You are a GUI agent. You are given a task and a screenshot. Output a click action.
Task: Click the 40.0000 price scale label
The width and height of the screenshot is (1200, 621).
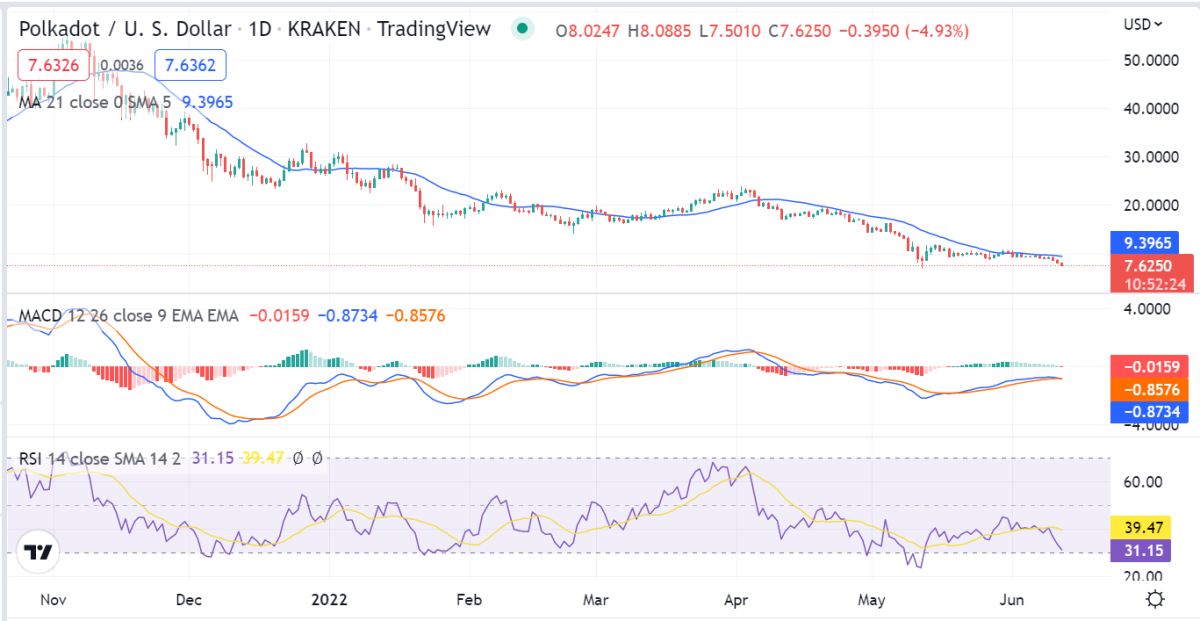(1151, 109)
